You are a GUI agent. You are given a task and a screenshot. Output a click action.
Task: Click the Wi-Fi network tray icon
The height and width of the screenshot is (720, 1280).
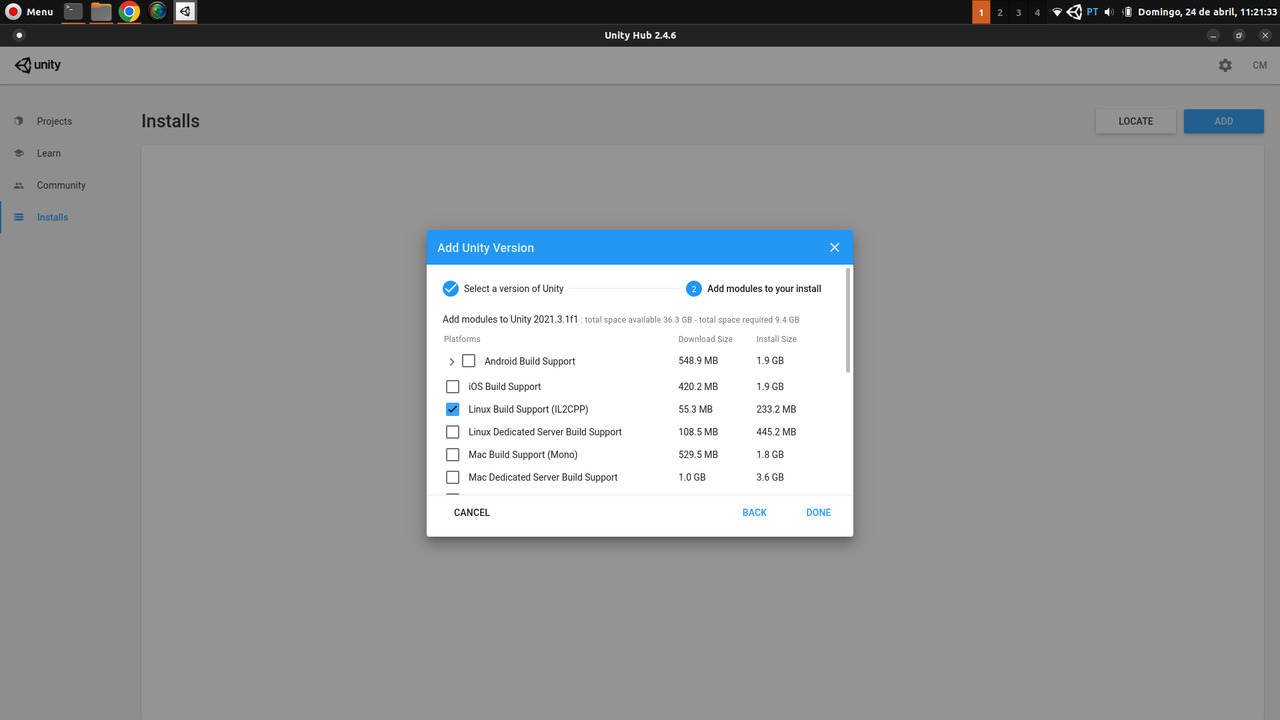pyautogui.click(x=1057, y=12)
